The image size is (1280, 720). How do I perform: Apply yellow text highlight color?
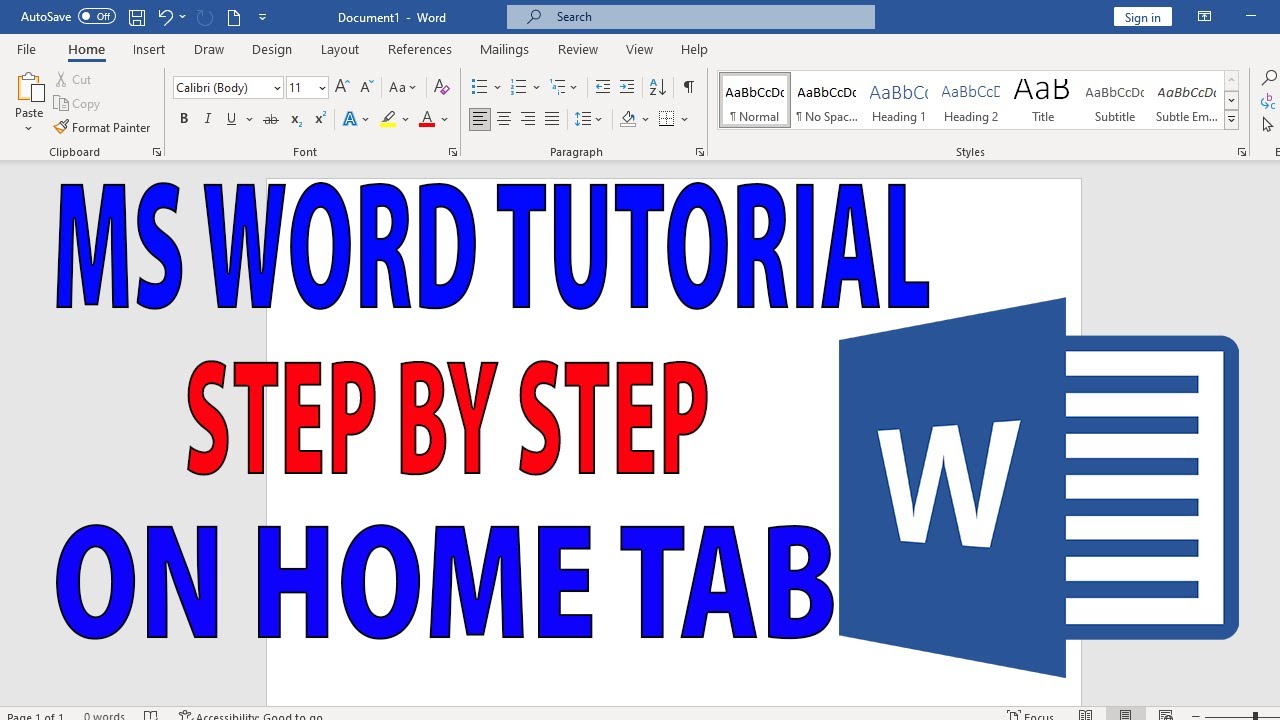(388, 119)
